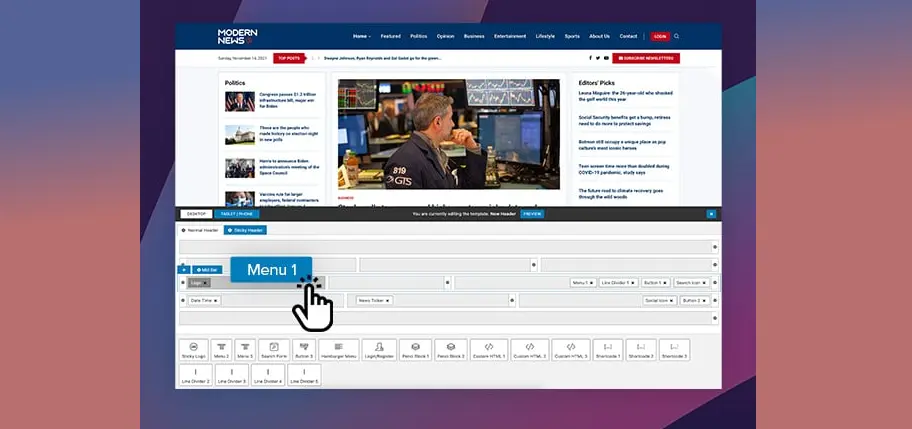This screenshot has width=912, height=429.
Task: Select the Search Form element block
Action: pyautogui.click(x=275, y=349)
